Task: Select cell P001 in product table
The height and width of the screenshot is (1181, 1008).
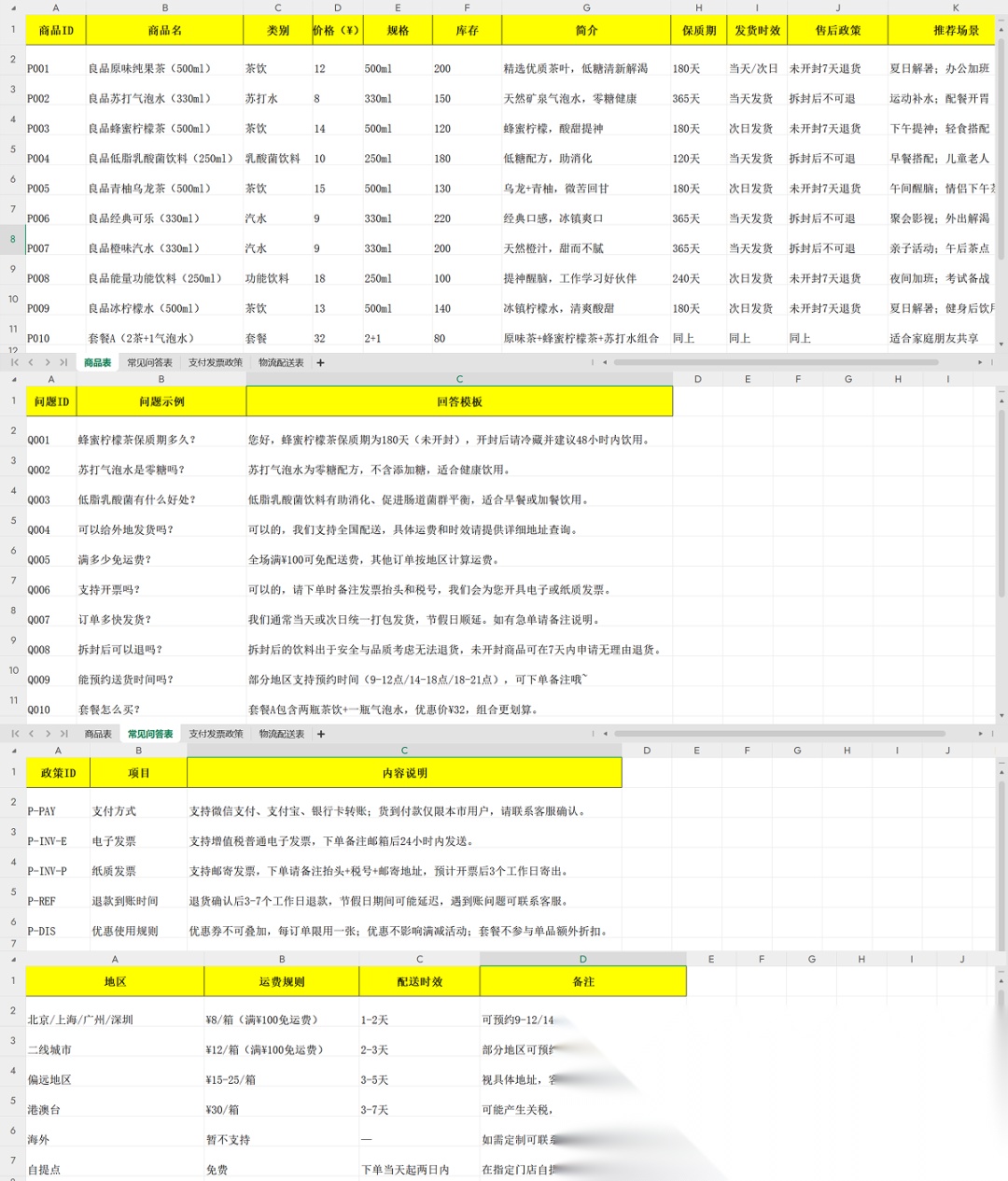Action: [x=56, y=62]
